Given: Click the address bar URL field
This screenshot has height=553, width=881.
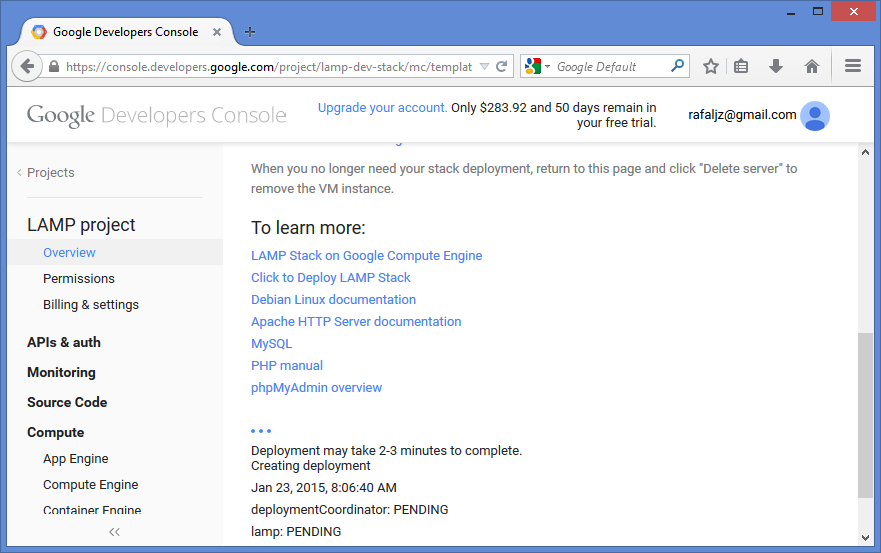Looking at the screenshot, I should (x=269, y=67).
